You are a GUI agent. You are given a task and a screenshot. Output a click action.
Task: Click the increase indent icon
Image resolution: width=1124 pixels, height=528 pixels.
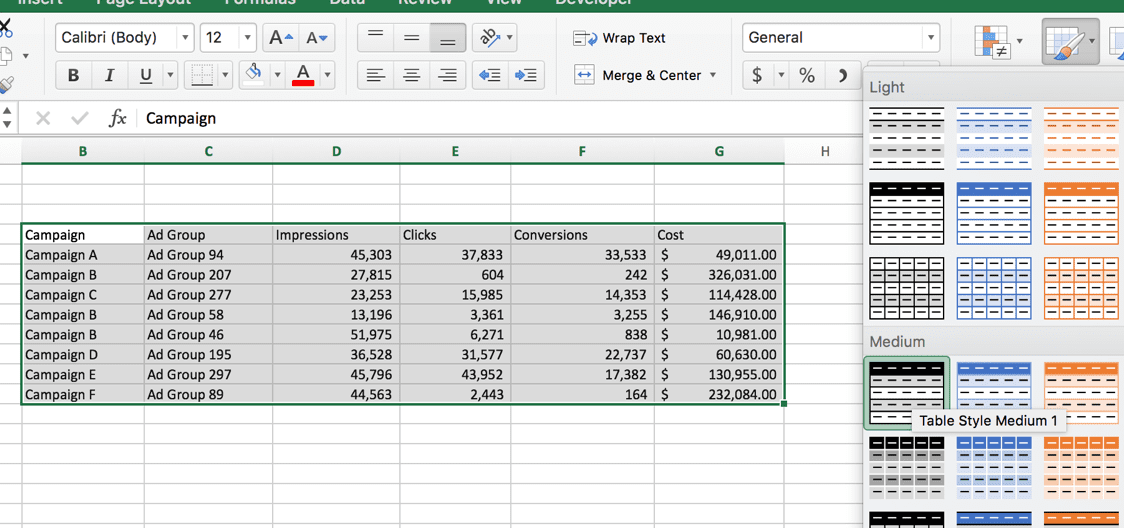tap(526, 75)
